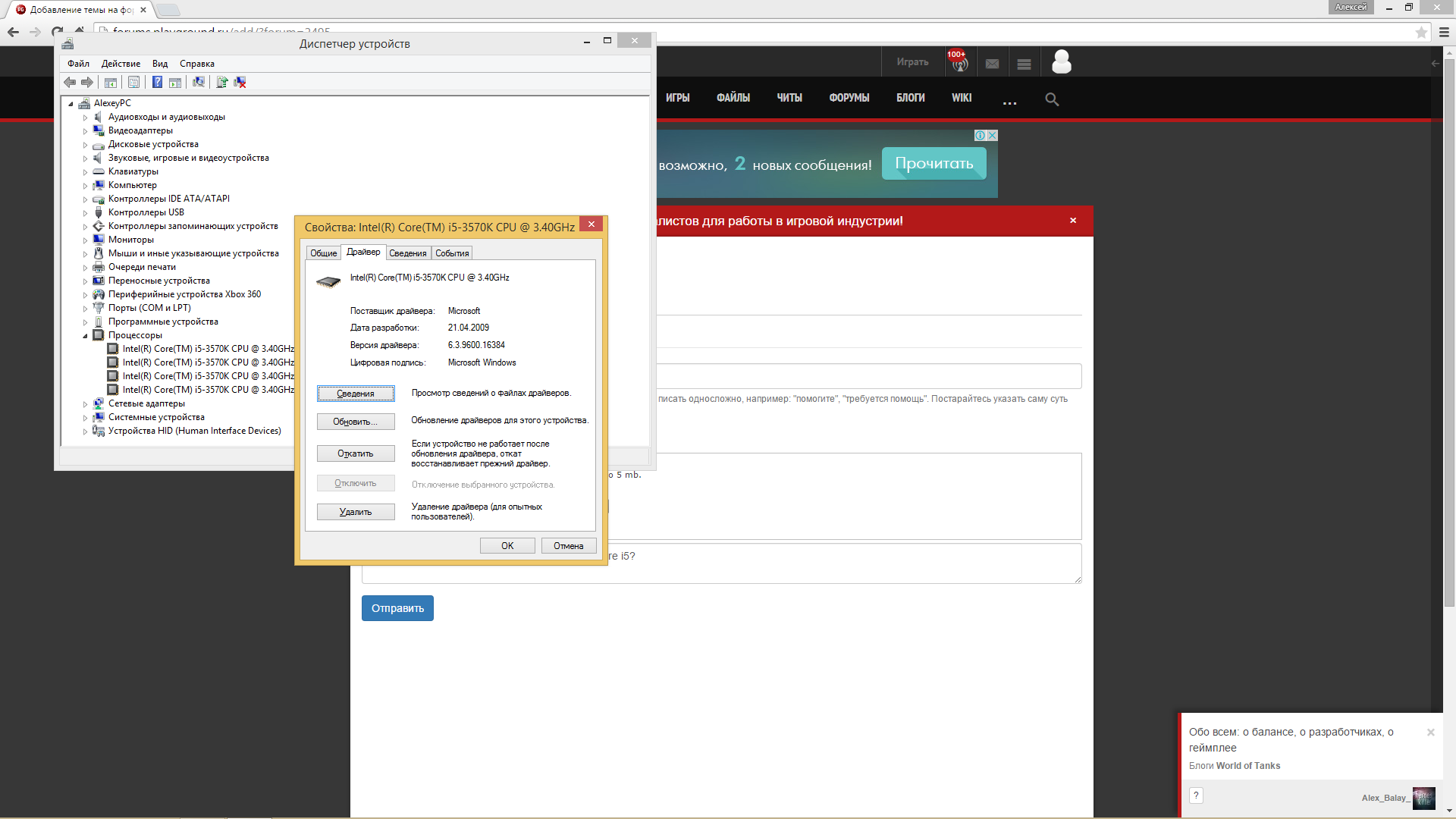Click Scan for hardware changes toolbar icon
Viewport: 1456px width, 819px height.
(x=199, y=82)
